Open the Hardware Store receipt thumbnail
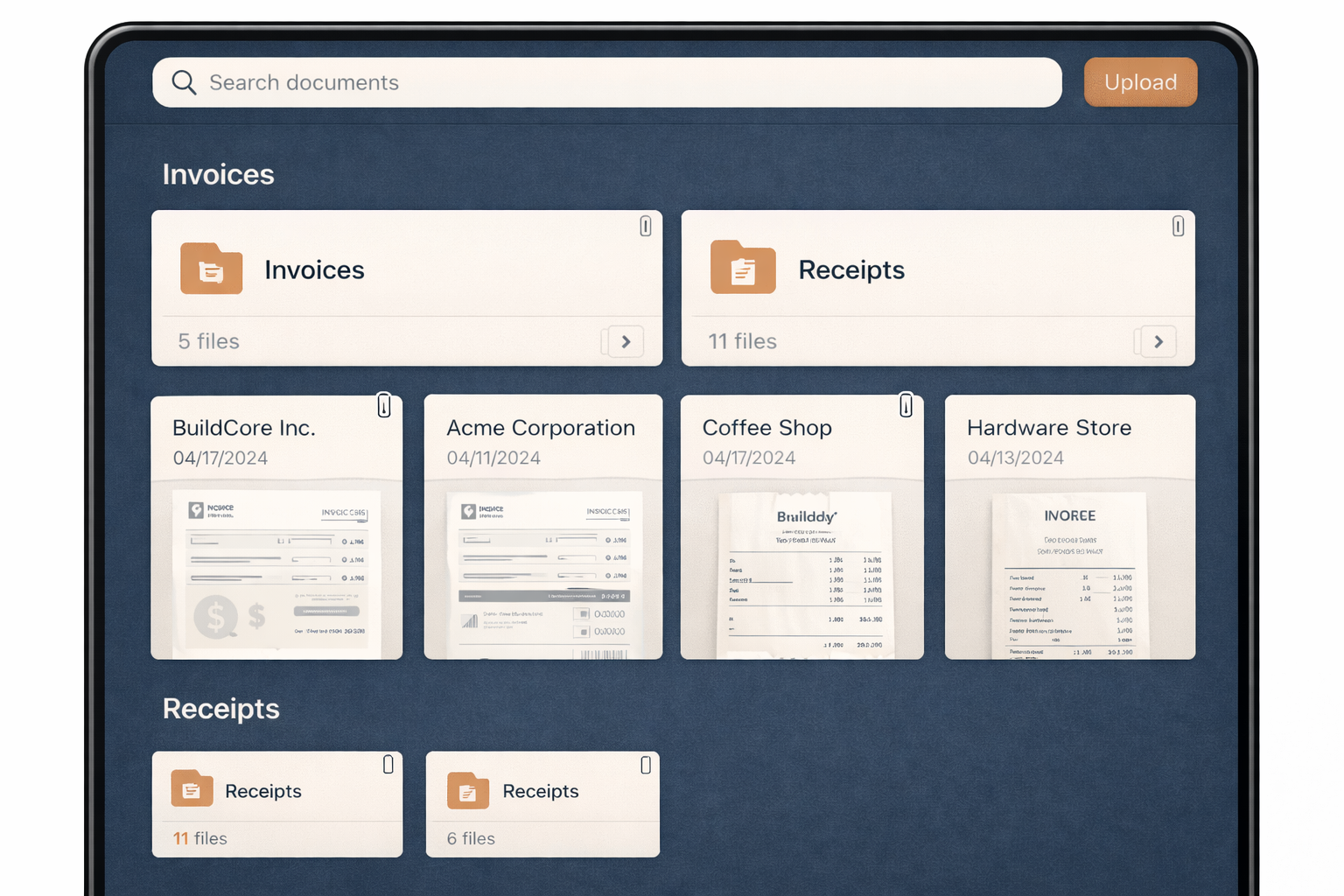Viewport: 1344px width, 896px height. [1069, 569]
